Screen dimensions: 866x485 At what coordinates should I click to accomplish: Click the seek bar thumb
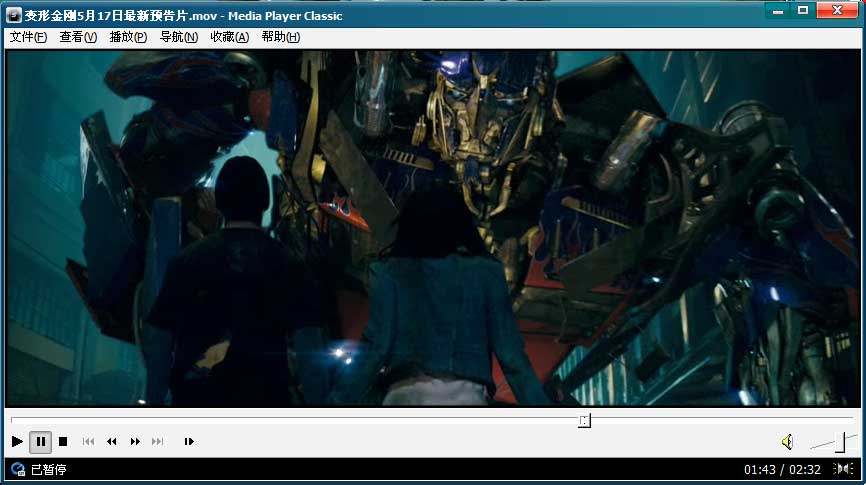click(x=584, y=421)
